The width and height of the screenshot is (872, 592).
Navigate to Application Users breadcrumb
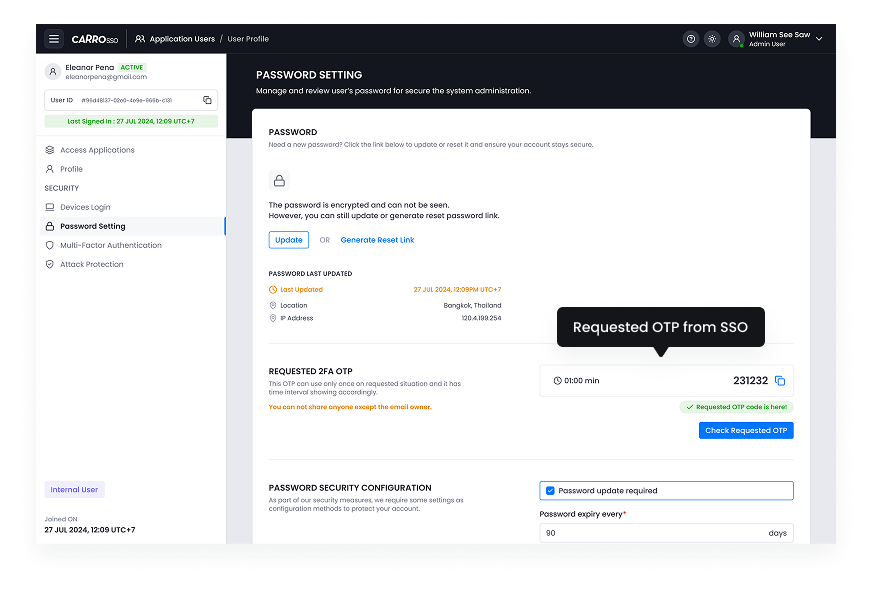click(182, 39)
